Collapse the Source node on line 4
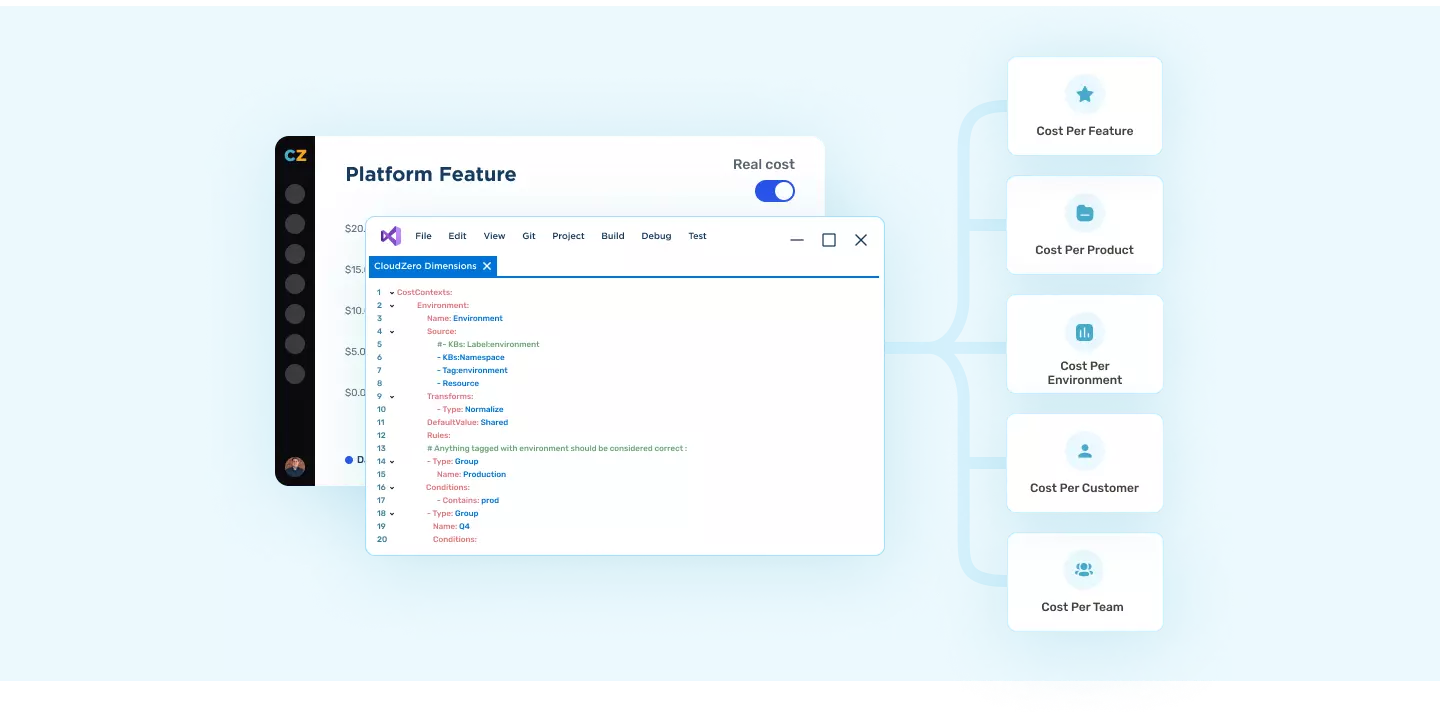 [392, 331]
